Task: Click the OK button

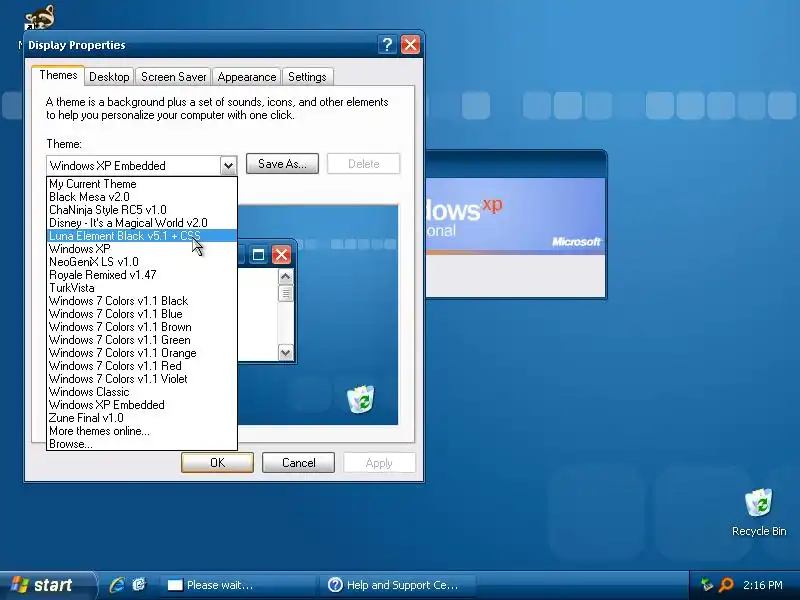Action: pyautogui.click(x=217, y=463)
